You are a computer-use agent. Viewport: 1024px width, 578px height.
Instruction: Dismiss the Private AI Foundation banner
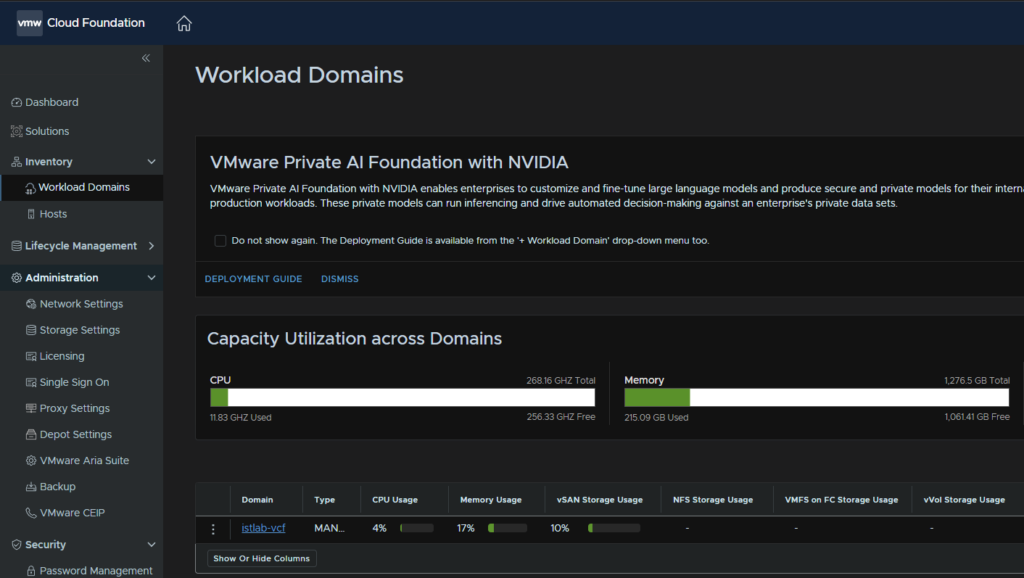tap(340, 279)
